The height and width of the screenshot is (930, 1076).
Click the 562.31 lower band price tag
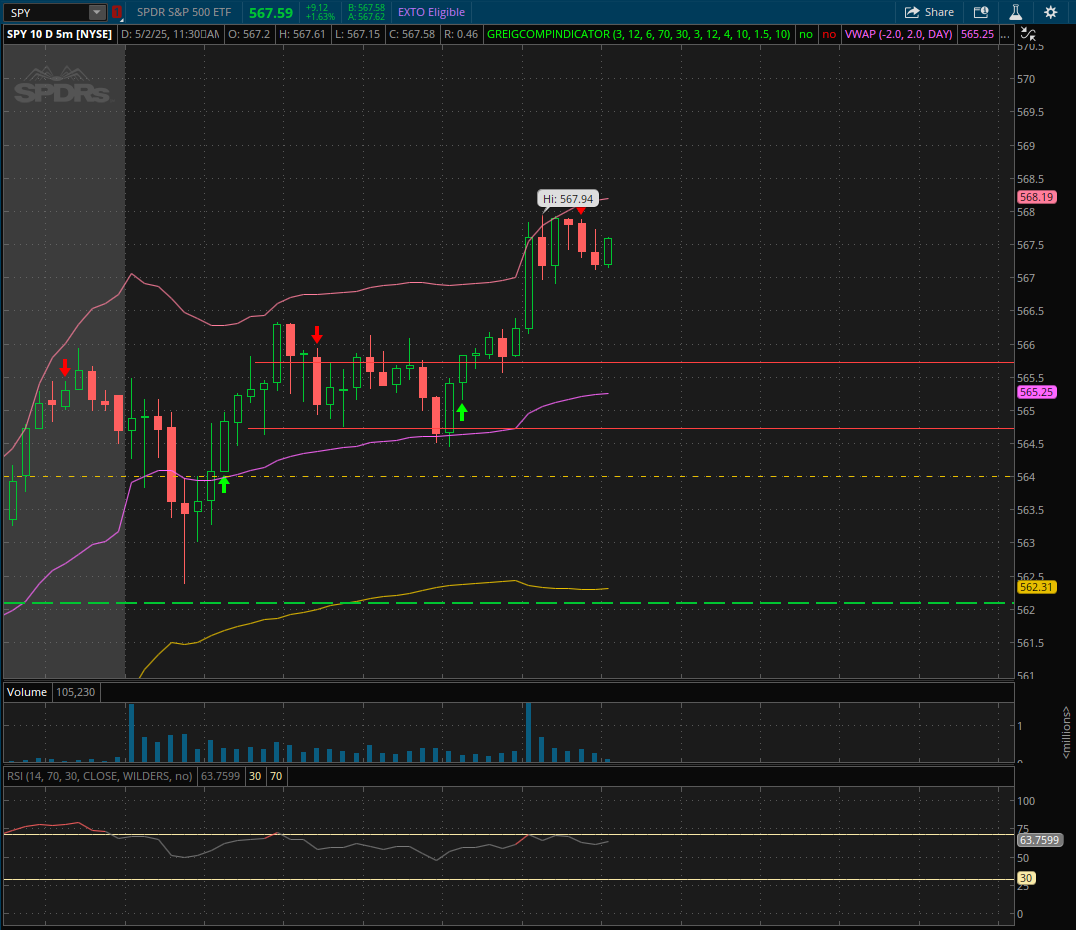(1036, 587)
